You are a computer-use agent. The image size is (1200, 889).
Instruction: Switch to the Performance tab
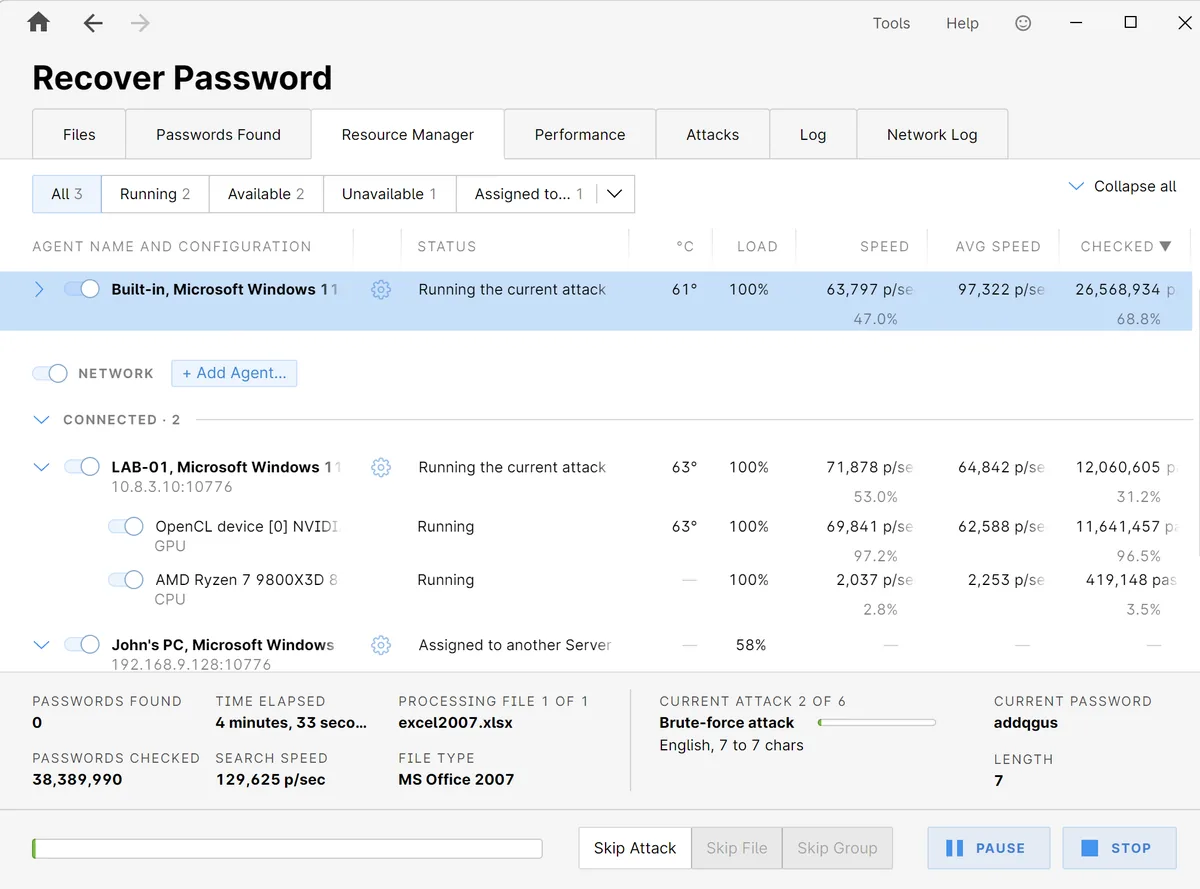pyautogui.click(x=580, y=134)
